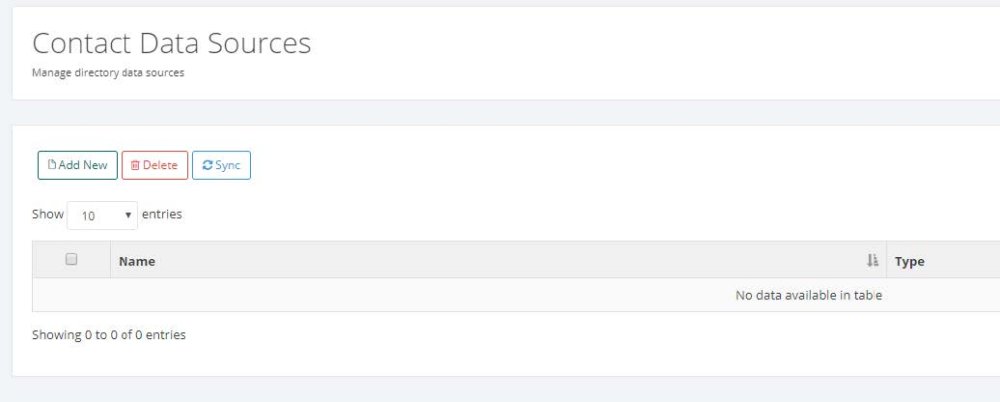Click the Manage directory data sources subtitle
Viewport: 1000px width, 402px height.
[x=108, y=73]
